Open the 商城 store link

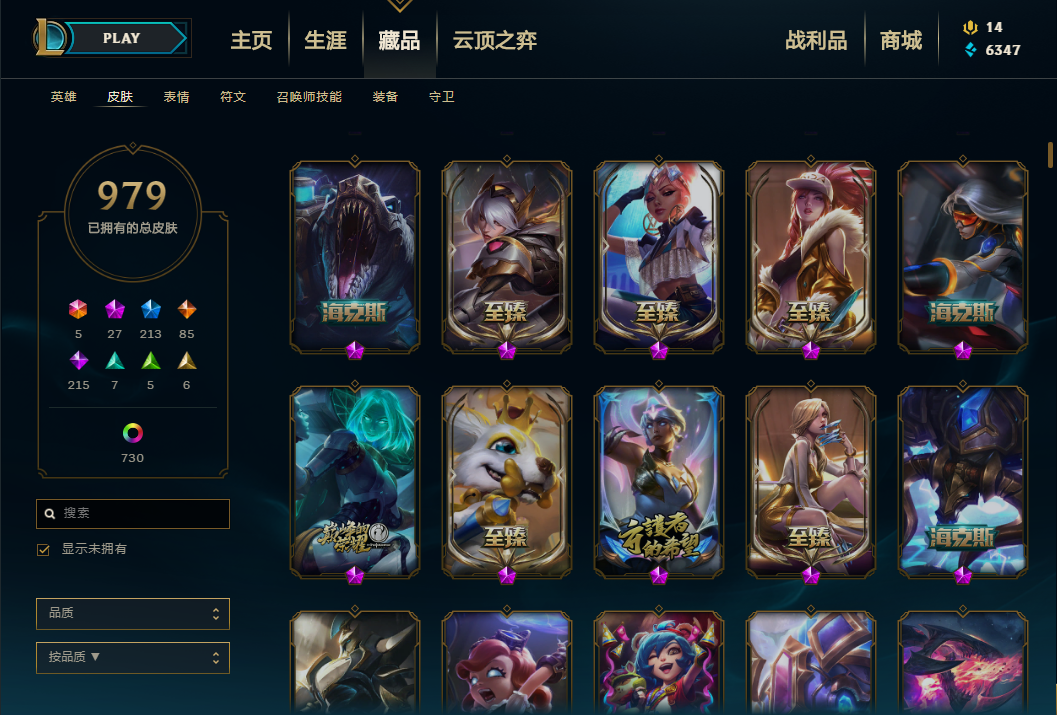[x=901, y=40]
